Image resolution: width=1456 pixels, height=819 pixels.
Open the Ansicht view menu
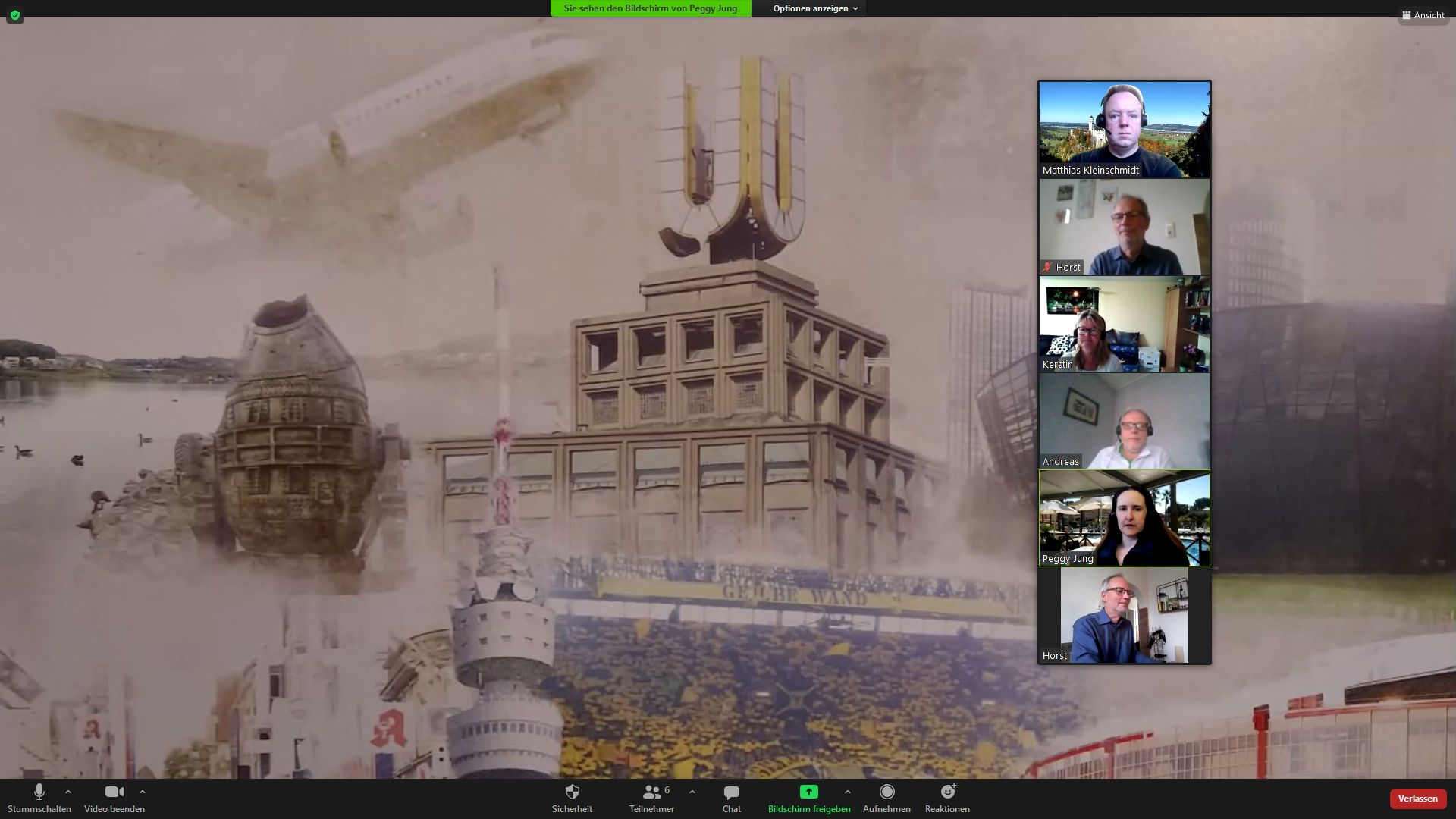(1423, 15)
